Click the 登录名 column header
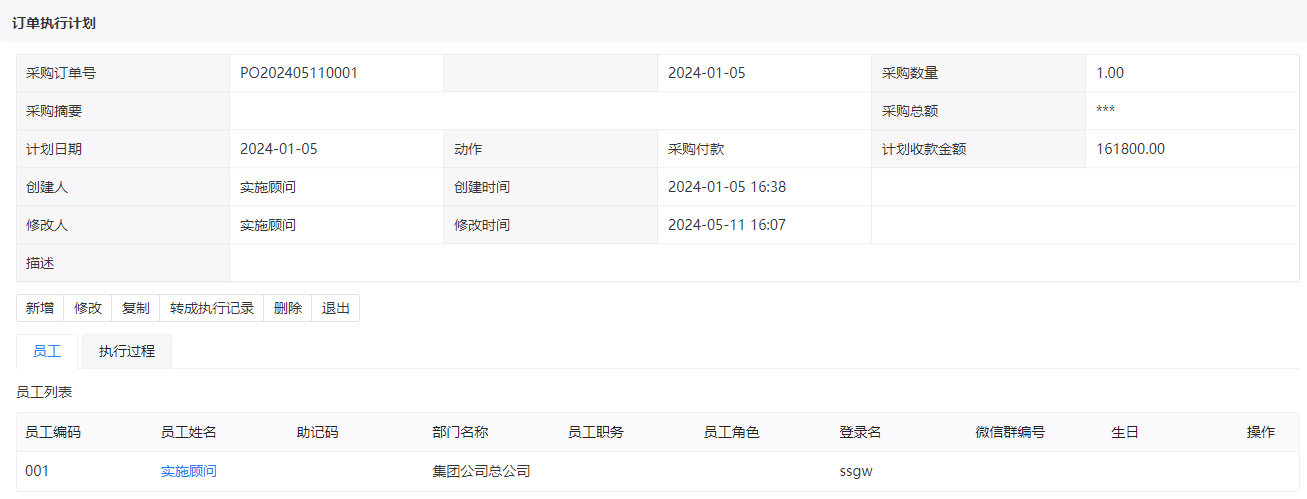Image resolution: width=1307 pixels, height=499 pixels. tap(860, 432)
